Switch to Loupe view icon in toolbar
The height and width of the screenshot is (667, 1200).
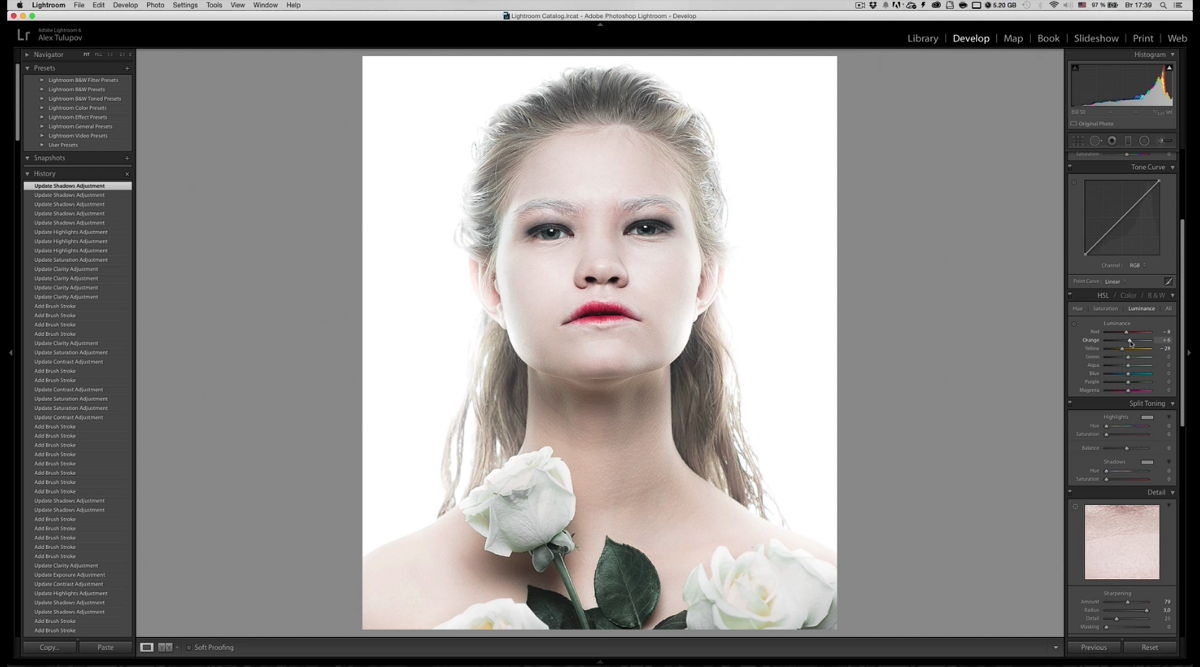(x=147, y=647)
